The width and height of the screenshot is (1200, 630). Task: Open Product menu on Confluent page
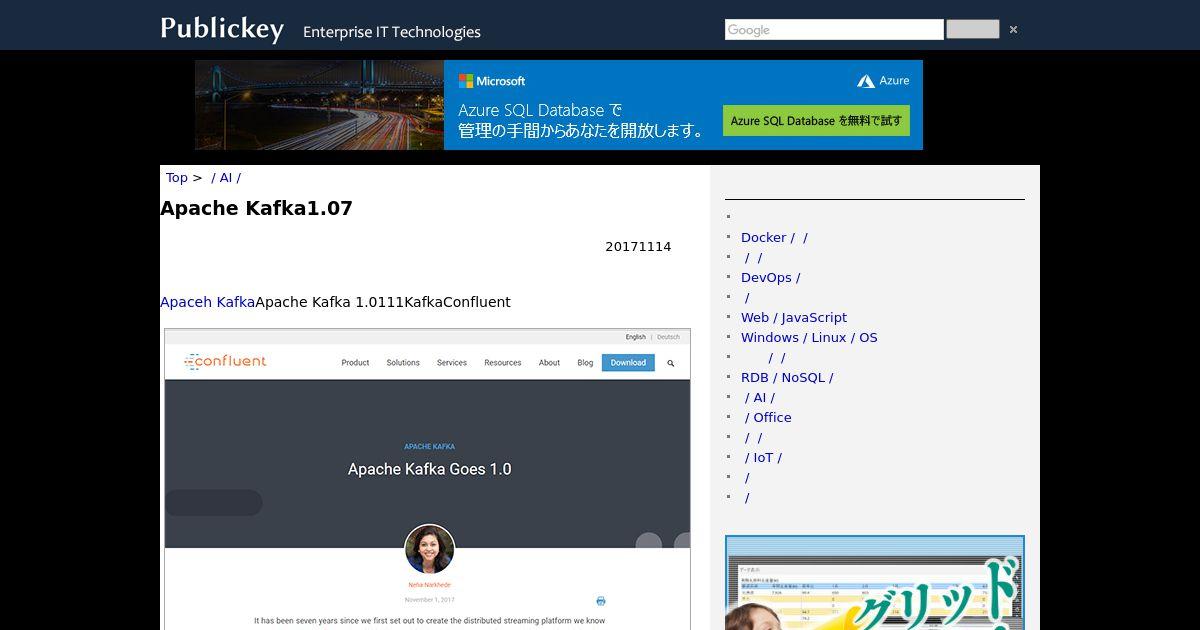[x=355, y=363]
